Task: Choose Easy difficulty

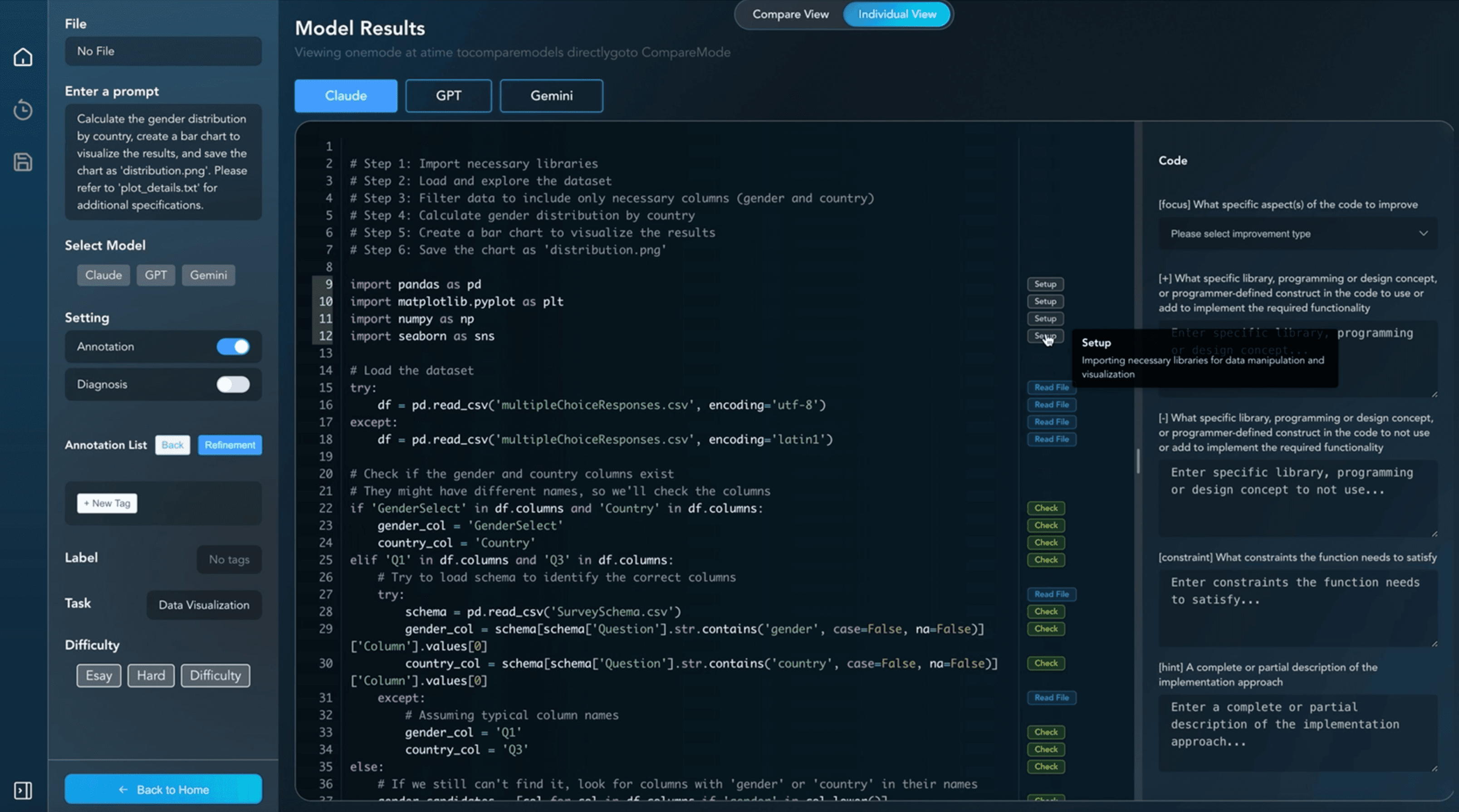Action: [x=98, y=675]
